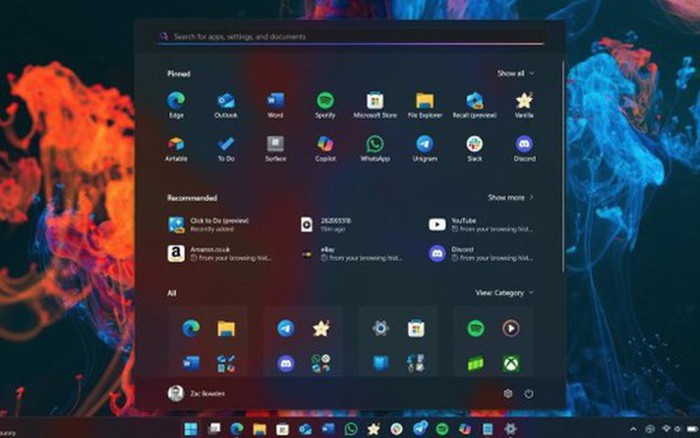Open Edge from the Pinned apps
Image resolution: width=700 pixels, height=438 pixels.
pos(176,104)
